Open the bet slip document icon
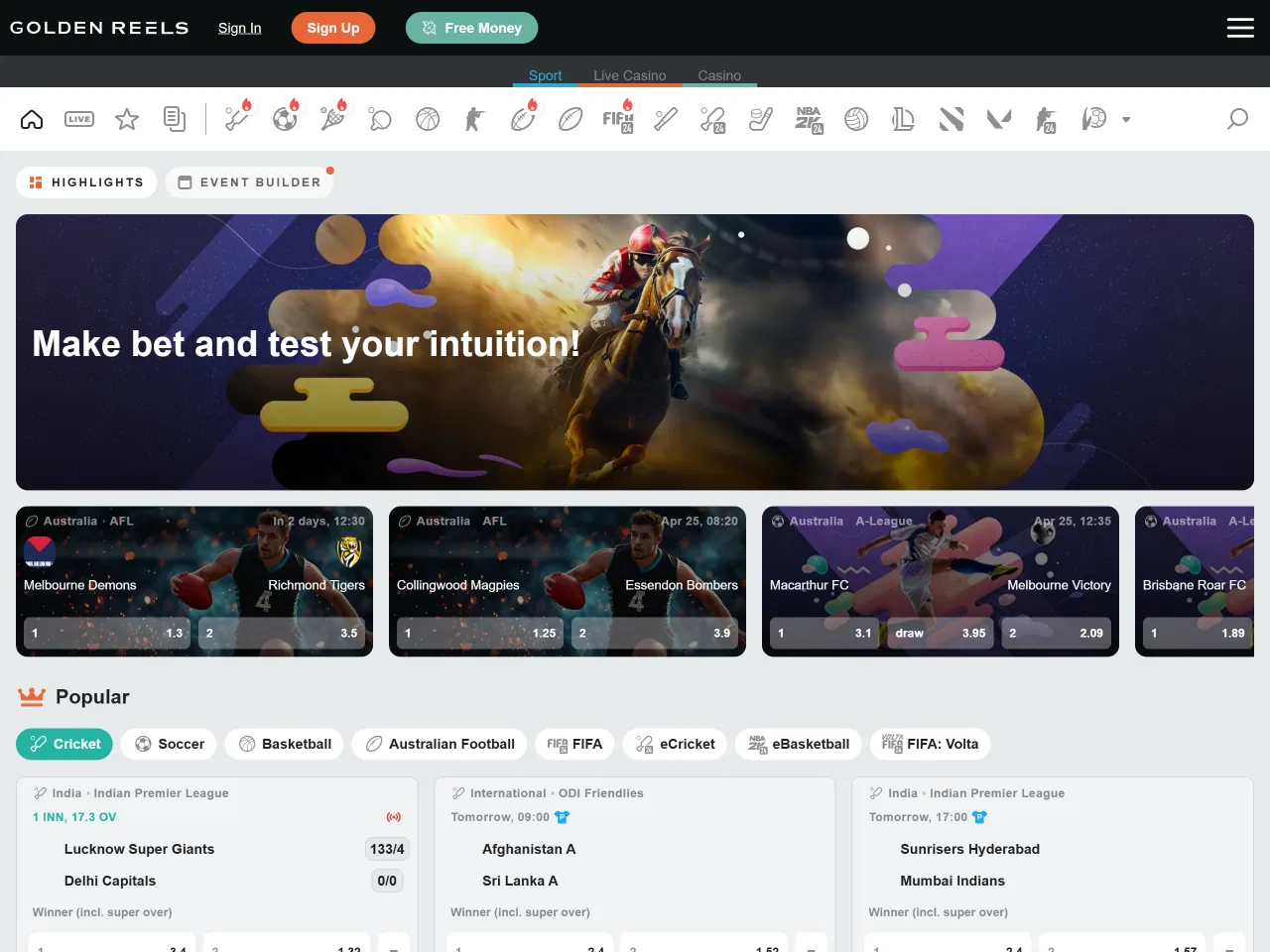The width and height of the screenshot is (1270, 952). (x=175, y=120)
